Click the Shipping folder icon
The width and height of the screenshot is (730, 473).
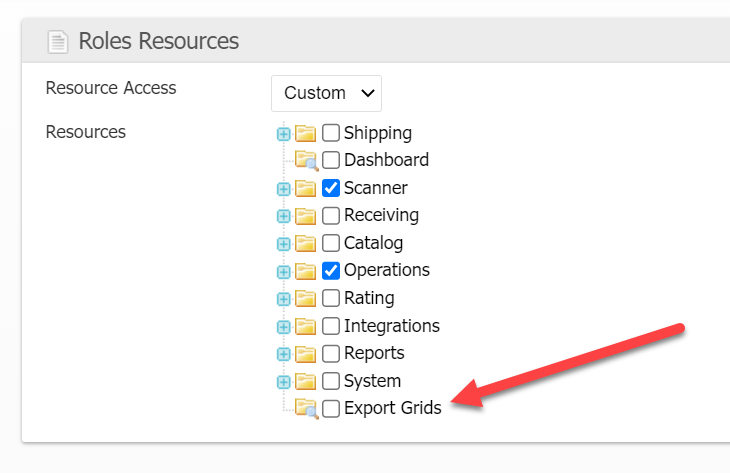[306, 133]
